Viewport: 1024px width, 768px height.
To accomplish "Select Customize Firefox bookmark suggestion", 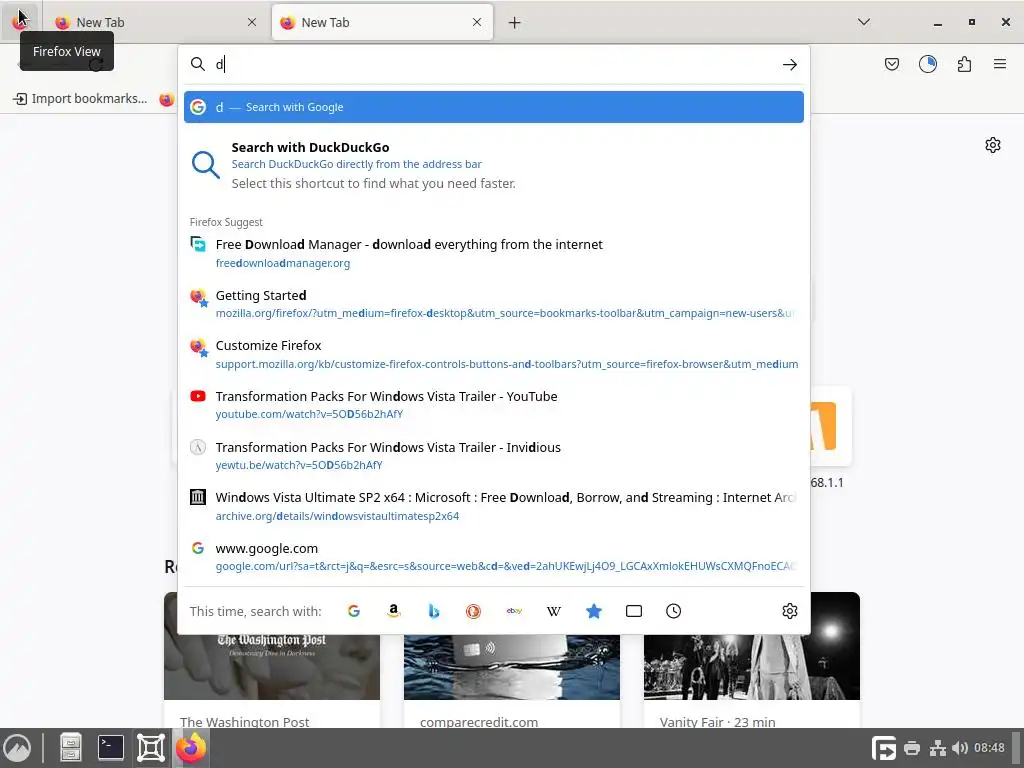I will 494,354.
